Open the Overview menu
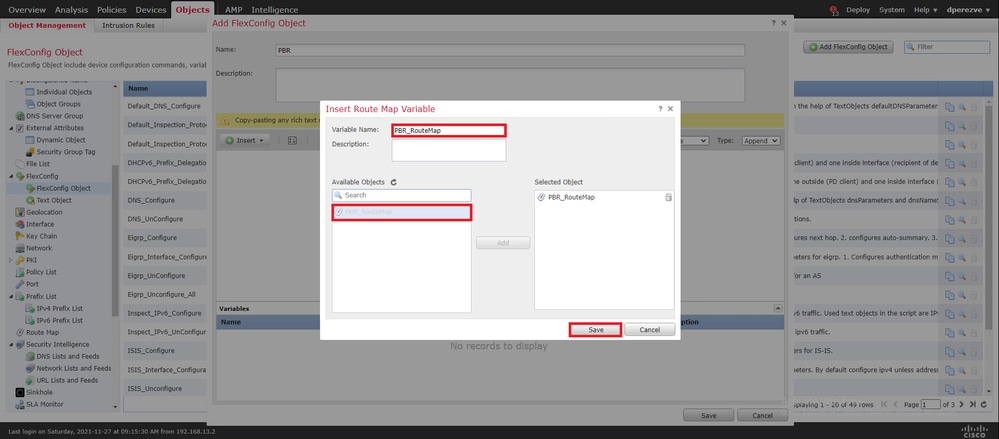This screenshot has width=999, height=439. pyautogui.click(x=27, y=10)
